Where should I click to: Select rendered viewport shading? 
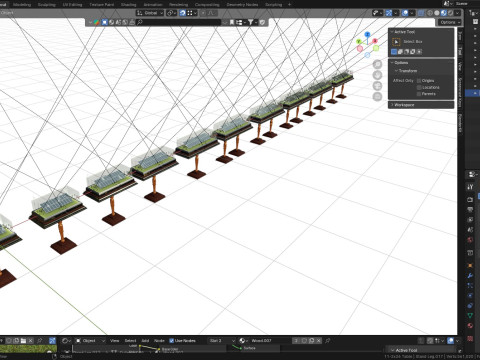pos(450,13)
